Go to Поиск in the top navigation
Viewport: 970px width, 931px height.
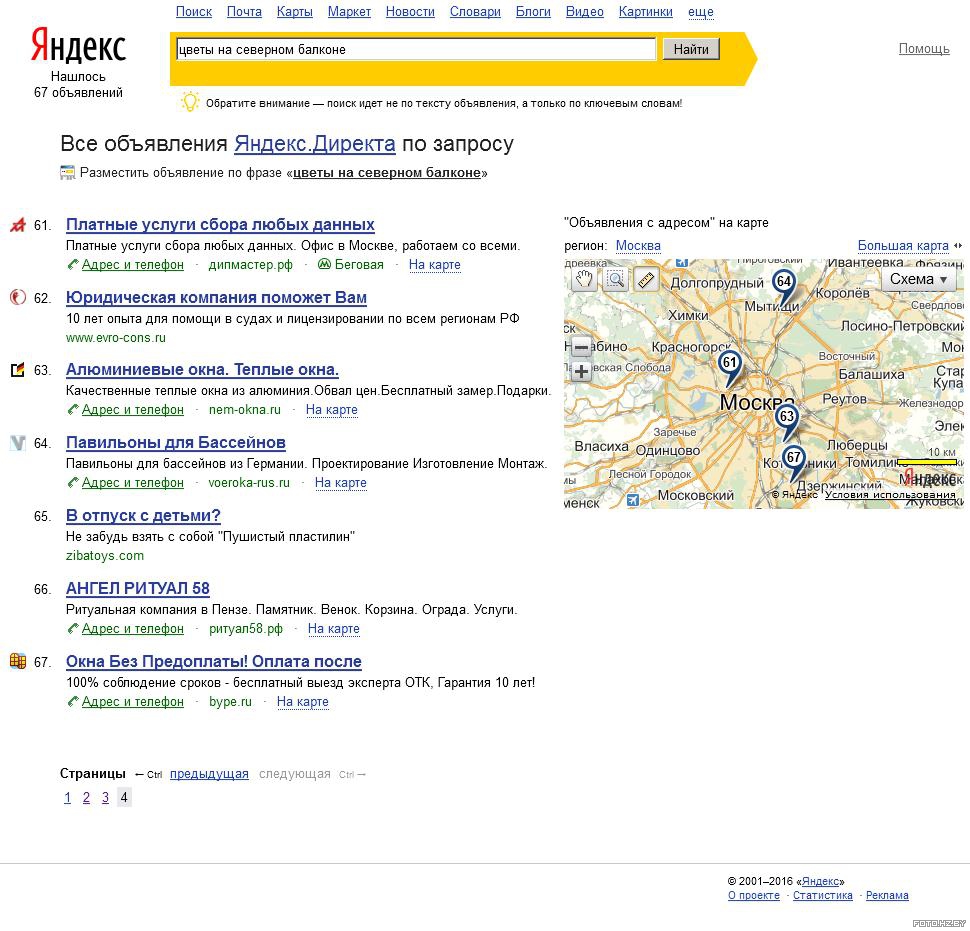coord(194,12)
